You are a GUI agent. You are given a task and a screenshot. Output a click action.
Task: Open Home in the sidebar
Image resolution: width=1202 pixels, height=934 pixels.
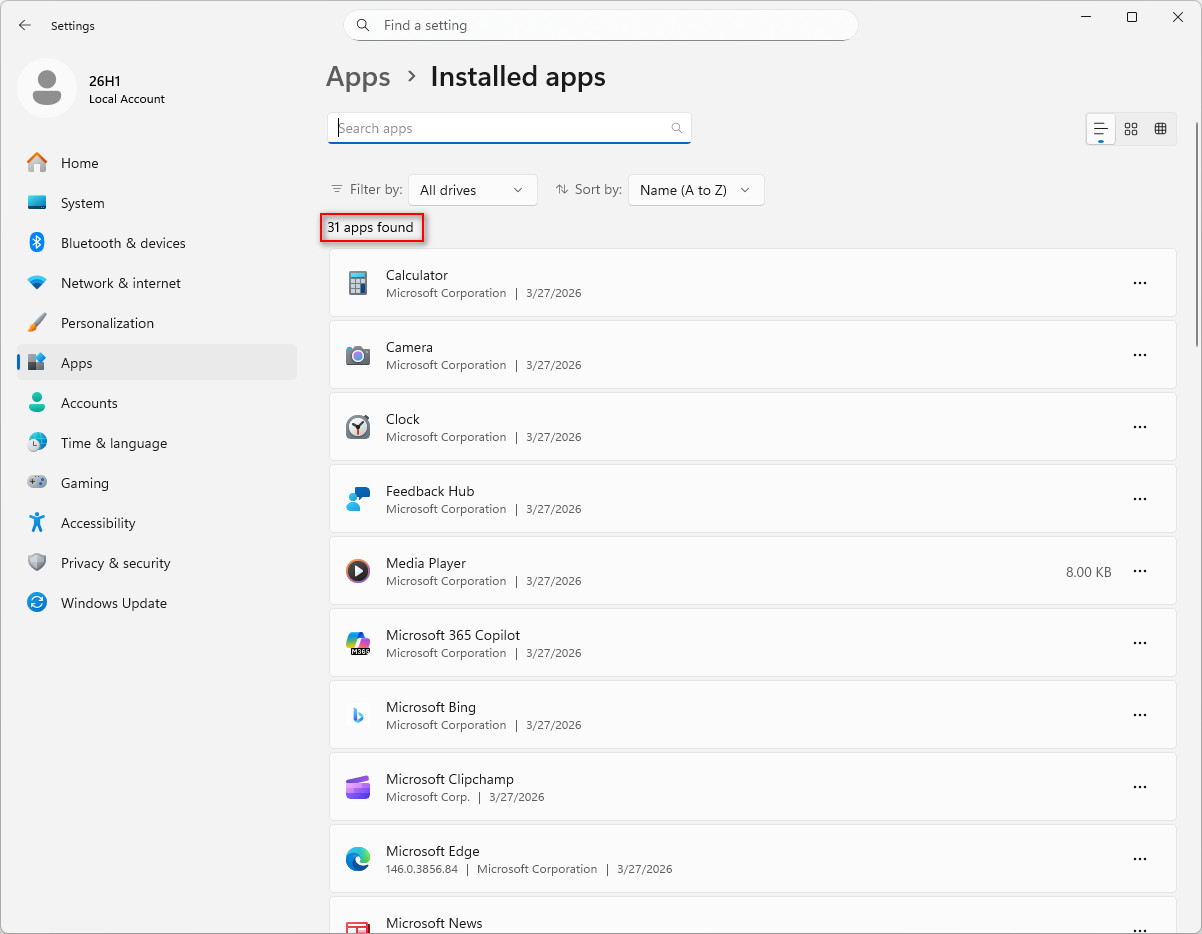click(157, 163)
